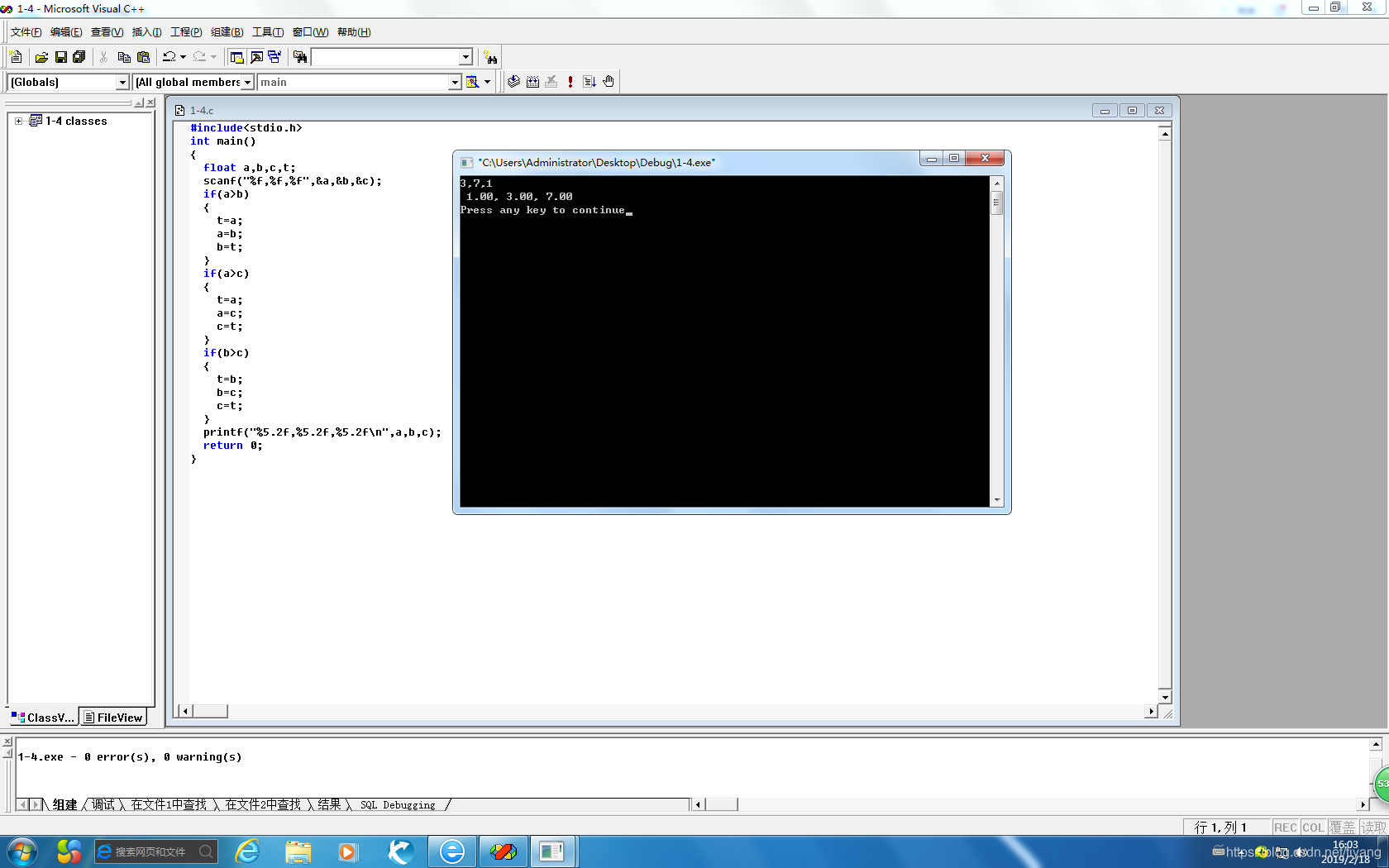Expand the 1-4 classes tree node
Viewport: 1389px width, 868px height.
pyautogui.click(x=18, y=121)
